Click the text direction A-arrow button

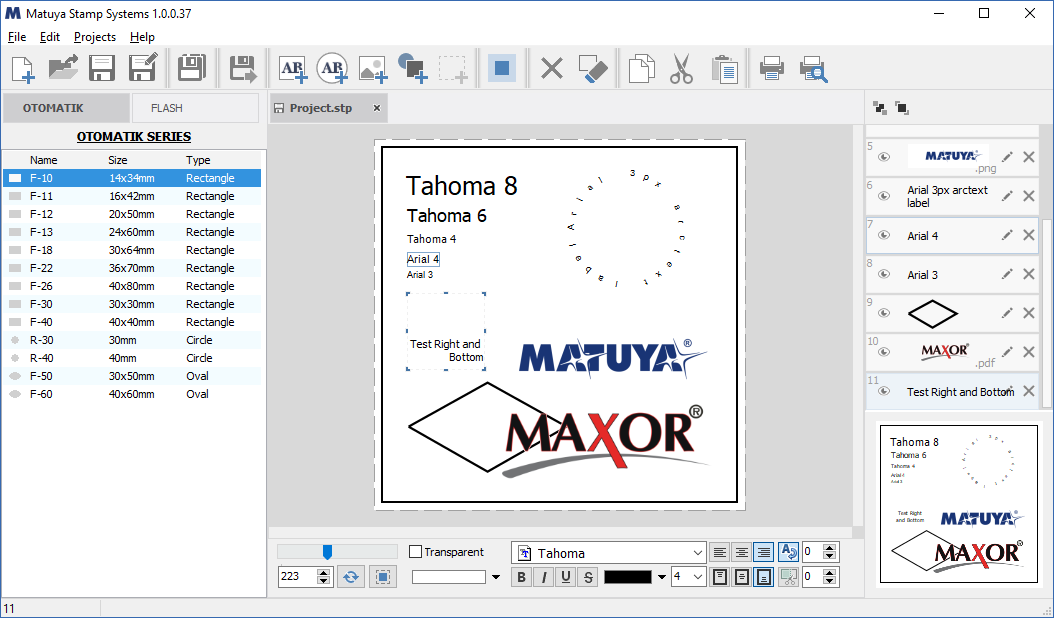(788, 552)
